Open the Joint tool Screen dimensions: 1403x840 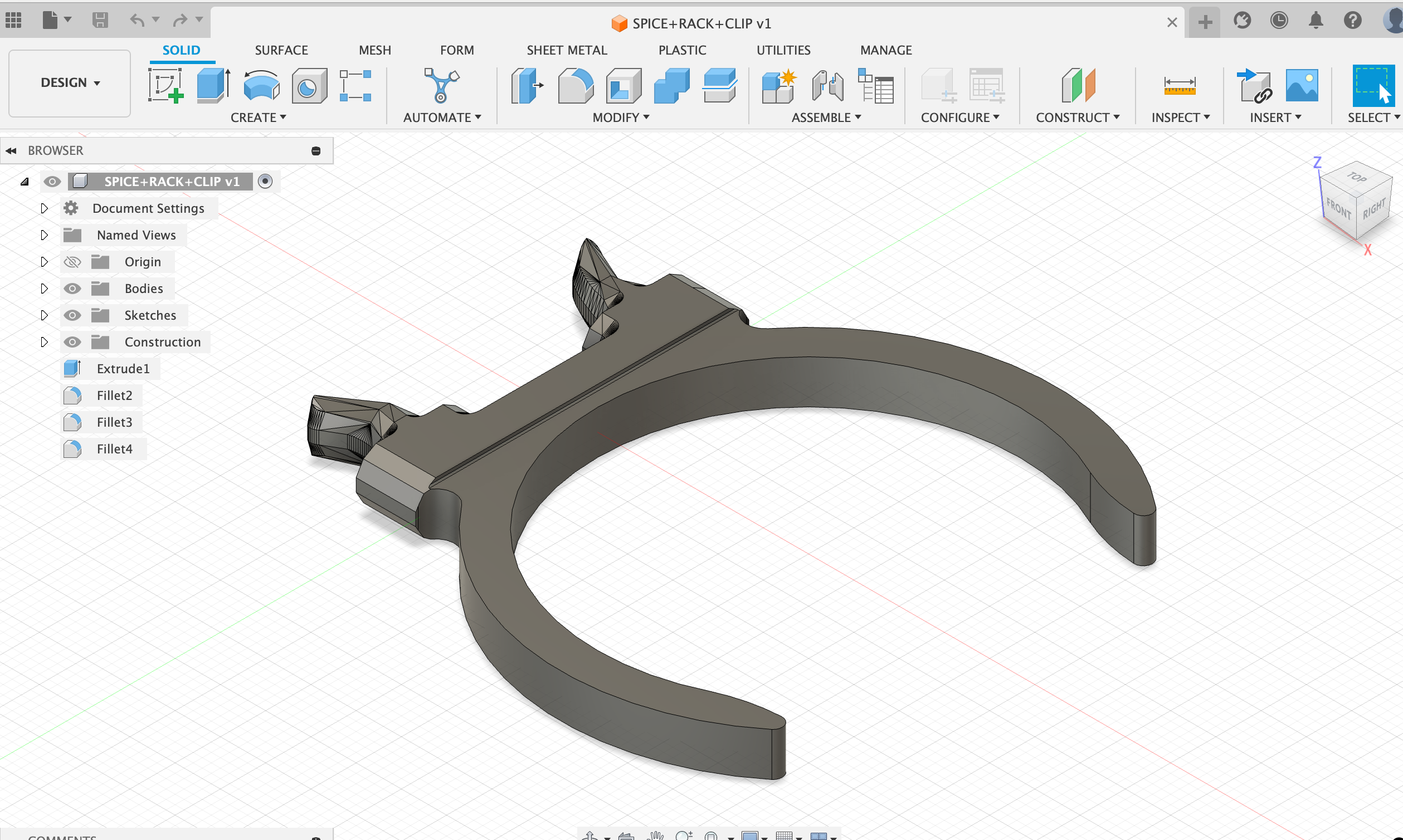827,86
